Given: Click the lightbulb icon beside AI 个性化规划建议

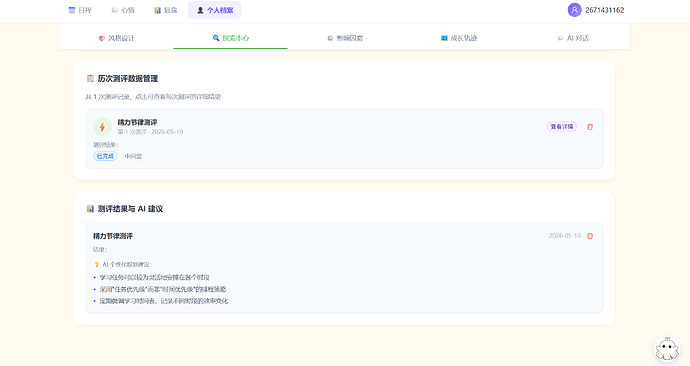Looking at the screenshot, I should click(x=97, y=264).
